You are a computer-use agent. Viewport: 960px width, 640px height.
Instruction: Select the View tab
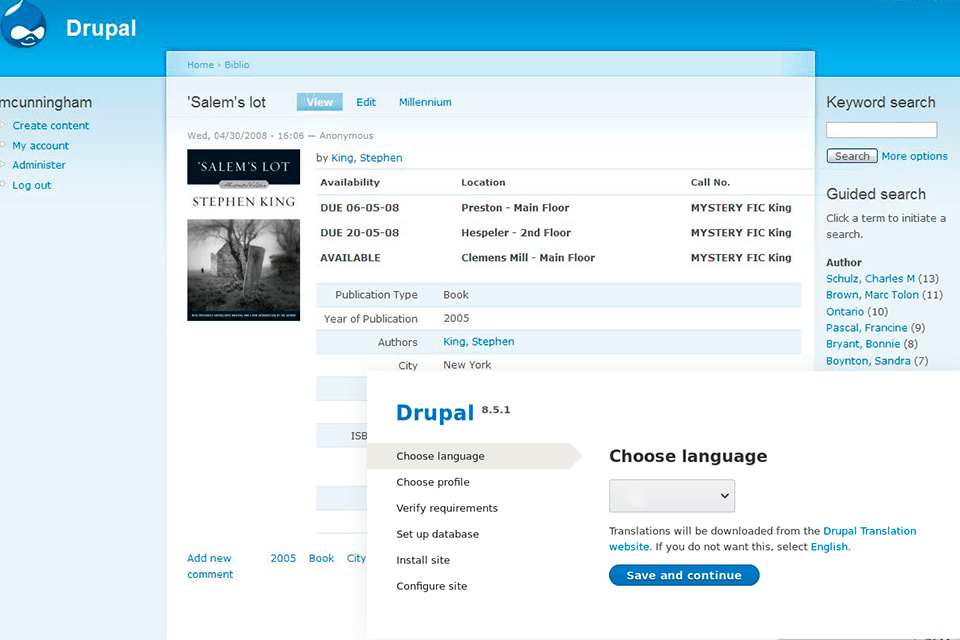pyautogui.click(x=319, y=102)
